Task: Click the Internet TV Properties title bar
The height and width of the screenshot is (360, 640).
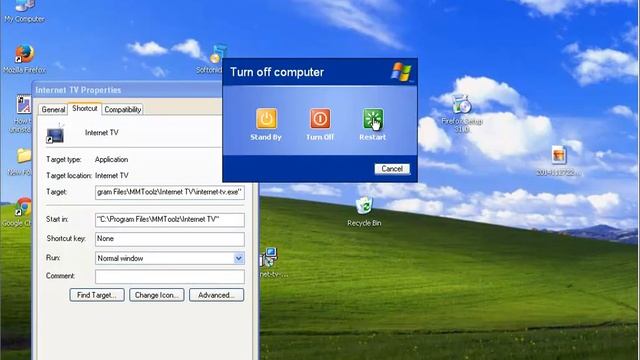Action: pyautogui.click(x=127, y=90)
